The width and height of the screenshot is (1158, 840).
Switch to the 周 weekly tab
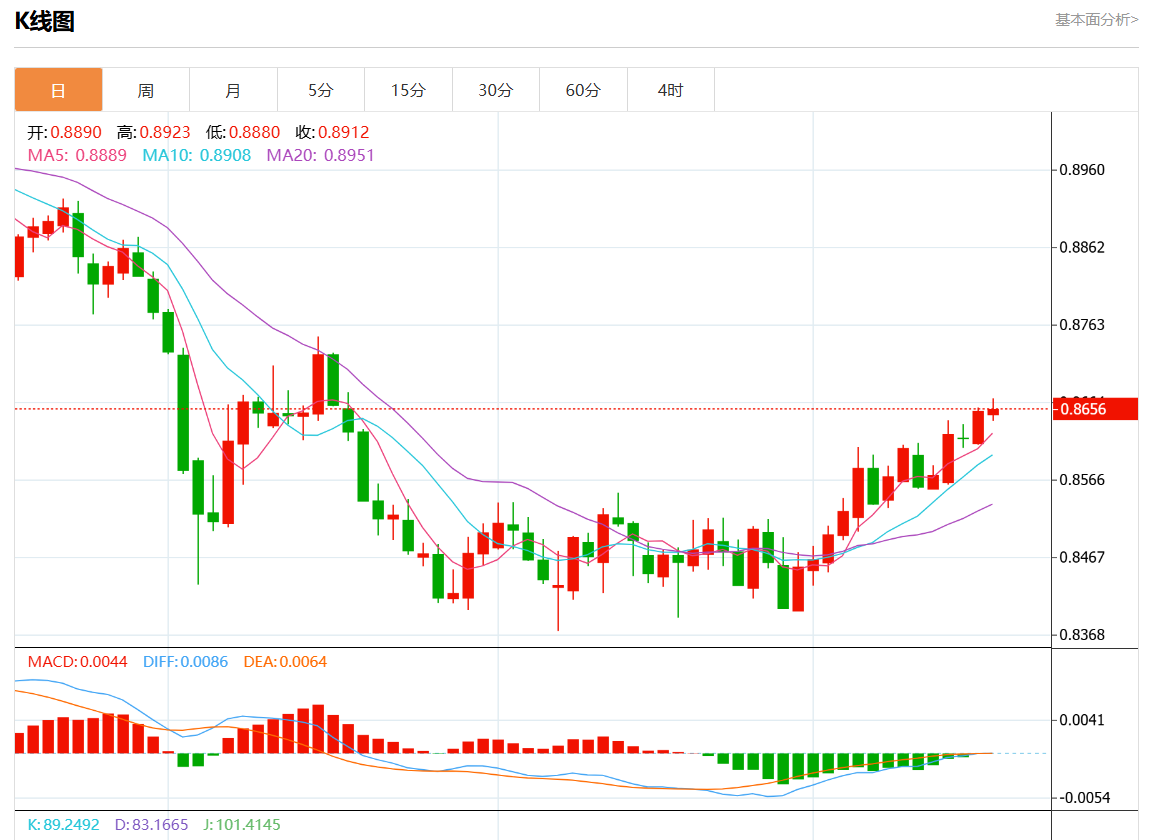point(146,90)
